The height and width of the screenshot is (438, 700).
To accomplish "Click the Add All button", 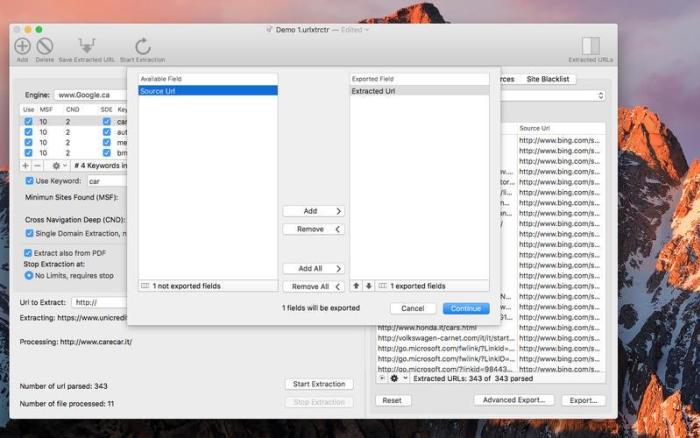I will [313, 268].
